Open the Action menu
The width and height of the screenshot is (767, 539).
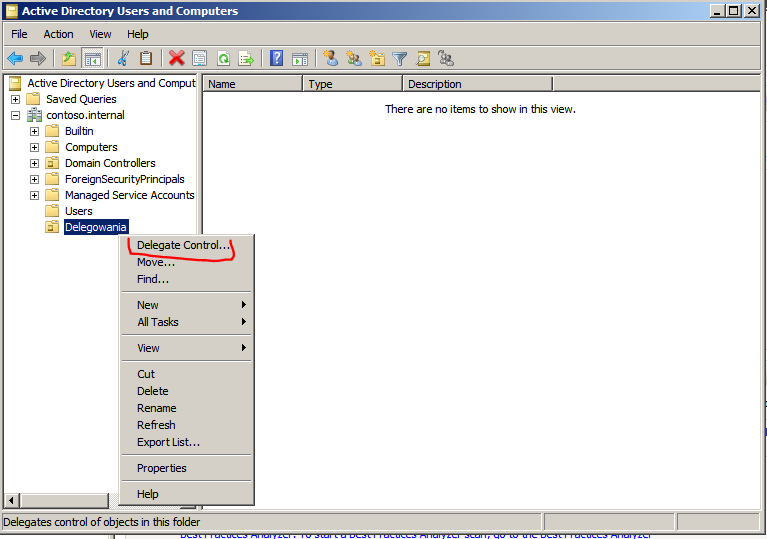click(x=58, y=34)
